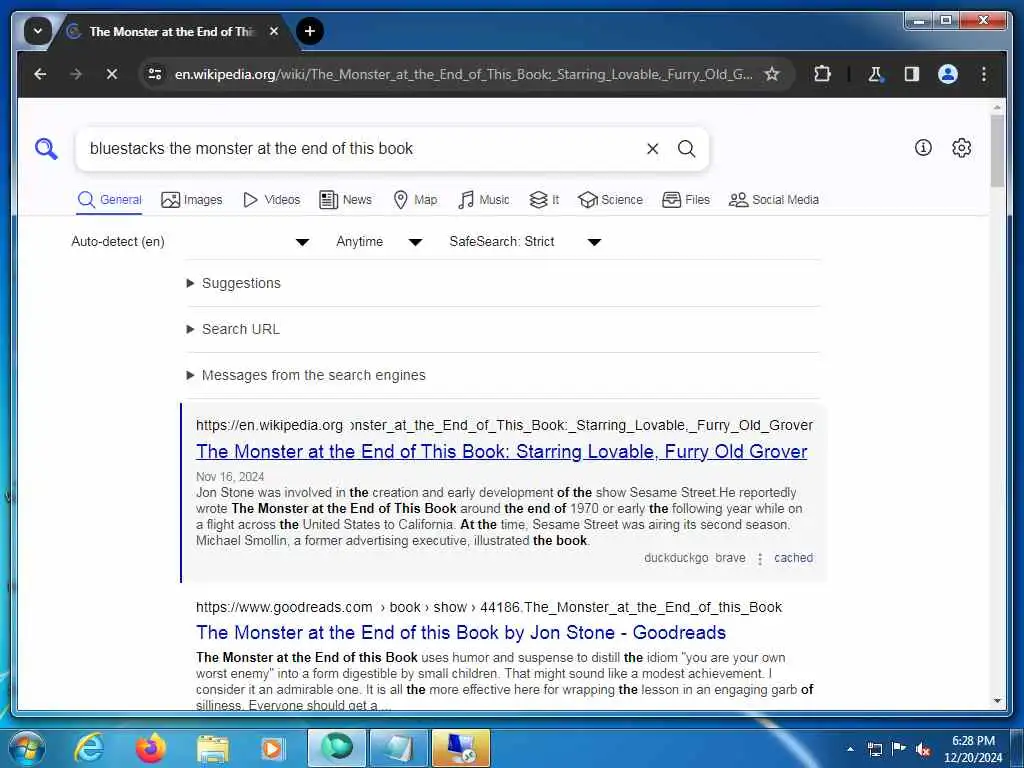
Task: Click the SearXNG magnifier logo
Action: point(46,149)
